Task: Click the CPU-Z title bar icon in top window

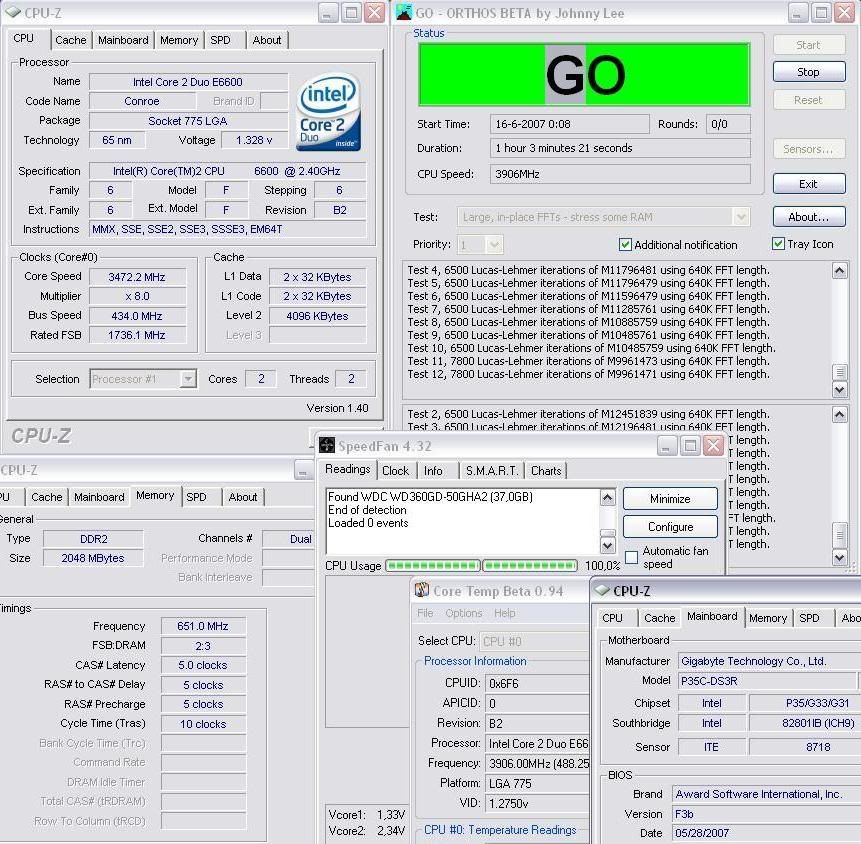Action: click(x=13, y=12)
